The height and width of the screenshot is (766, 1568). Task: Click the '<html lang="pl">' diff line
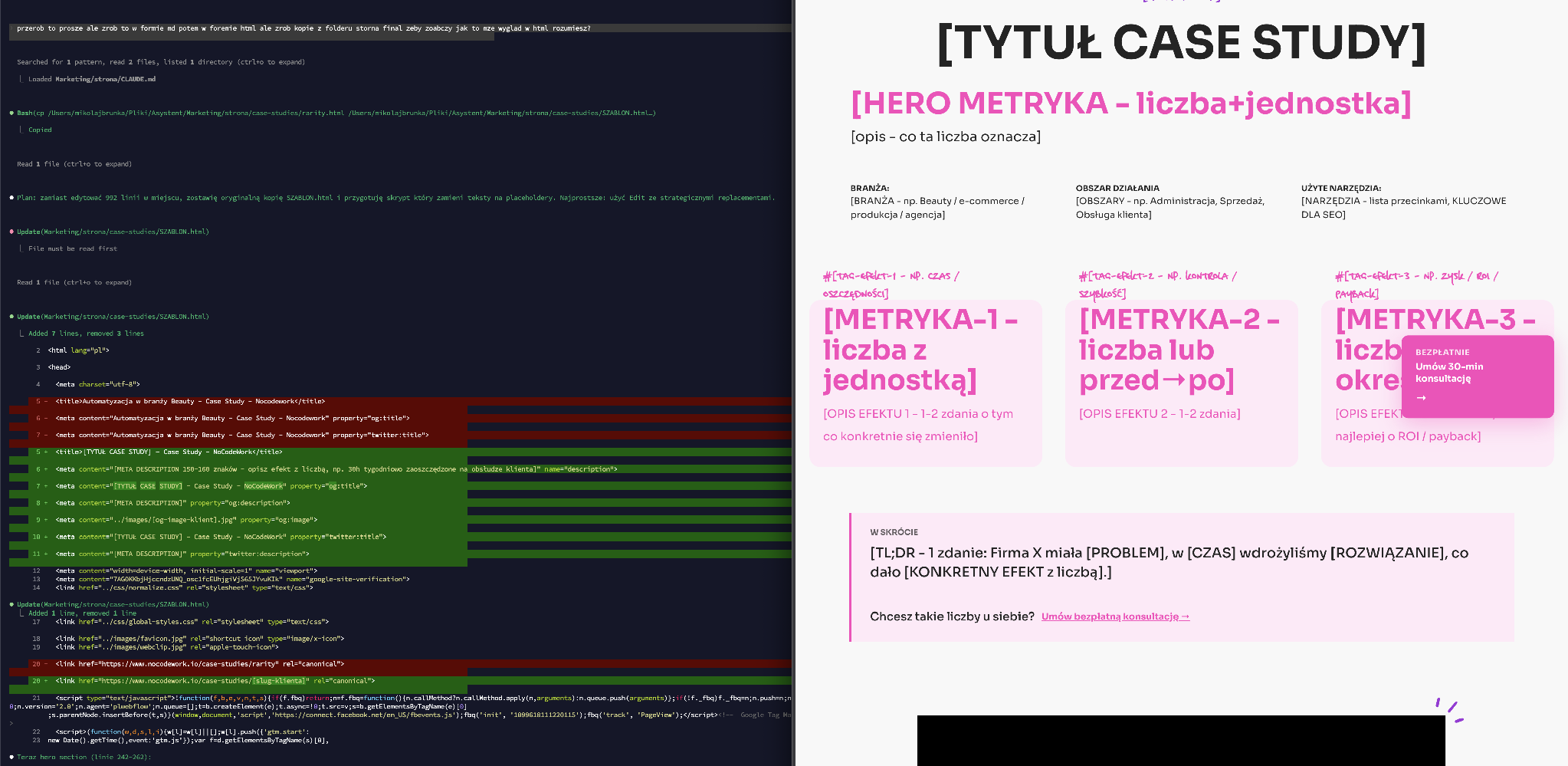coord(78,350)
